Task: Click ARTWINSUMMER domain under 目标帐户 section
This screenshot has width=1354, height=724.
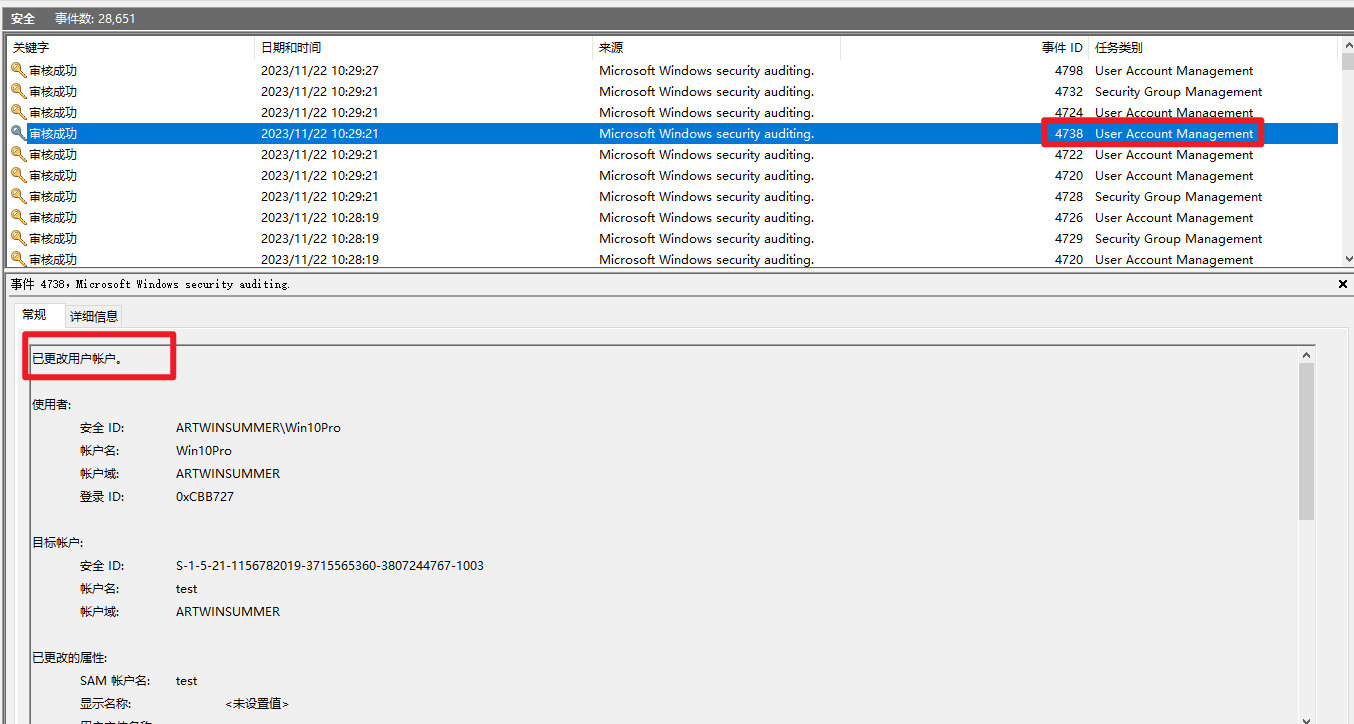Action: click(228, 612)
